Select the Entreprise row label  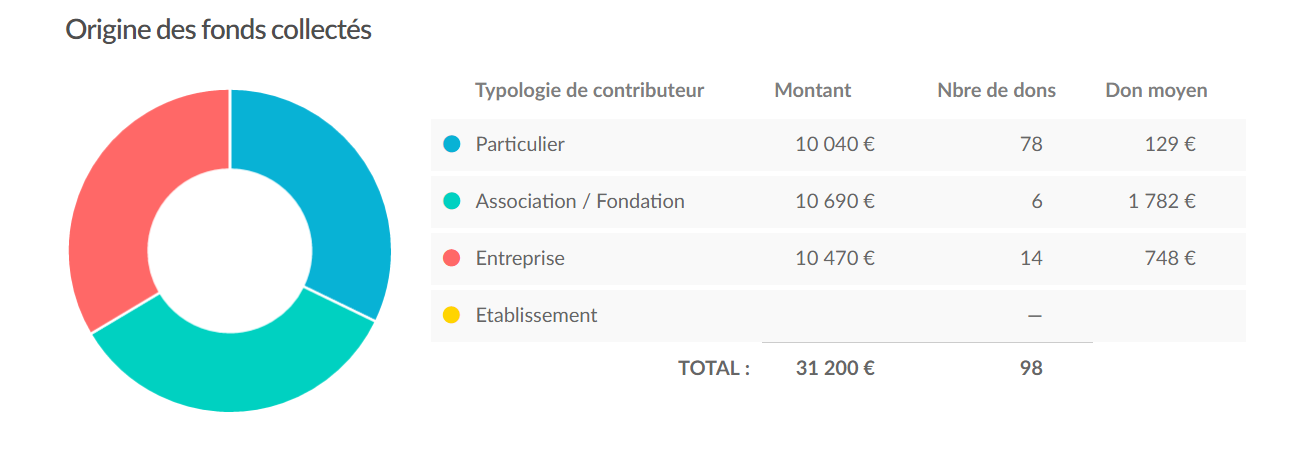coord(520,259)
